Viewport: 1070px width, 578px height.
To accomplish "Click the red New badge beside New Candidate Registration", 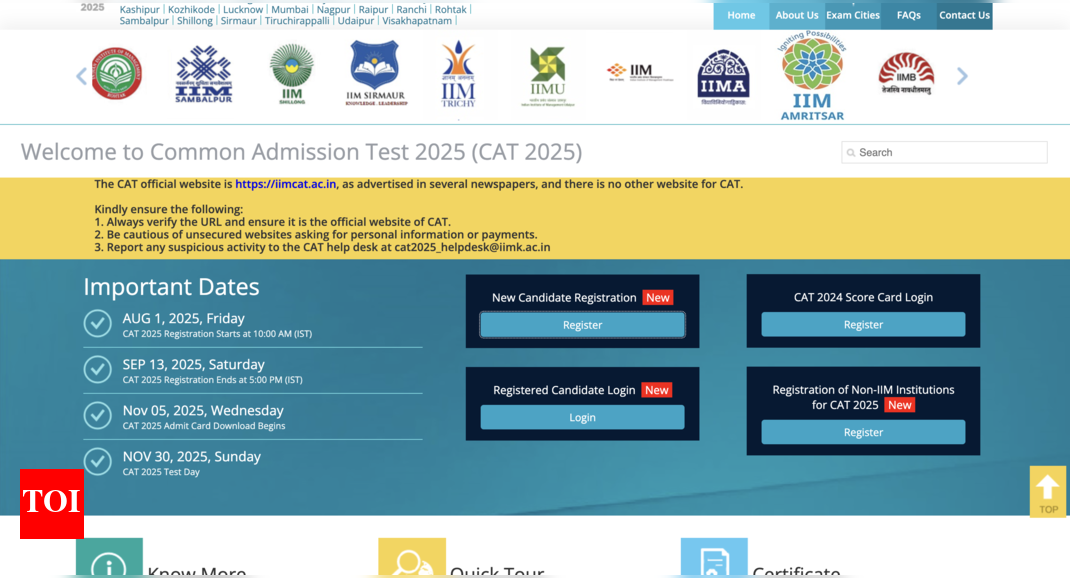I will click(x=658, y=298).
